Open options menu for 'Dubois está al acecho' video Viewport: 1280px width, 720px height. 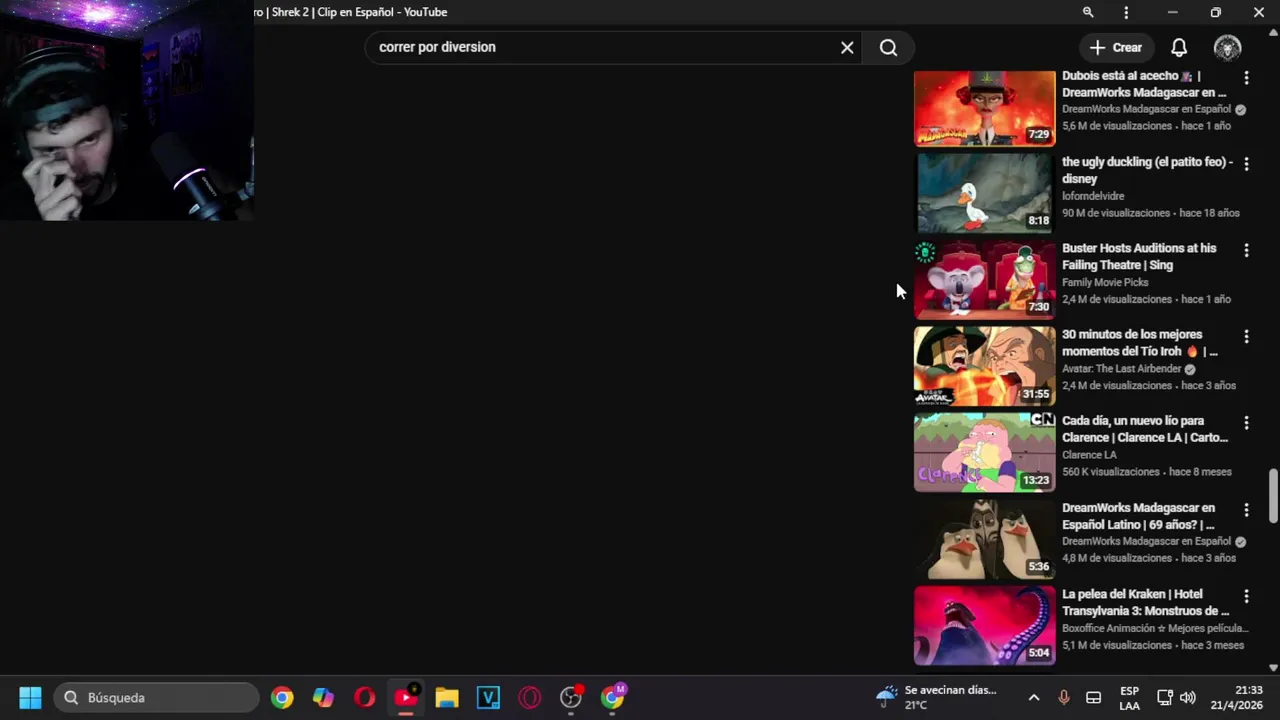click(x=1246, y=77)
